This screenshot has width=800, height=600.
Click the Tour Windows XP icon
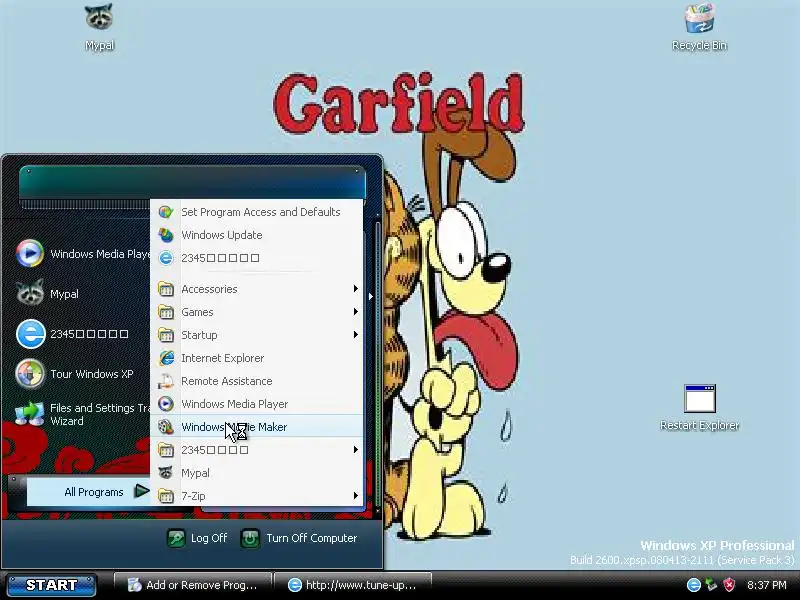30,374
